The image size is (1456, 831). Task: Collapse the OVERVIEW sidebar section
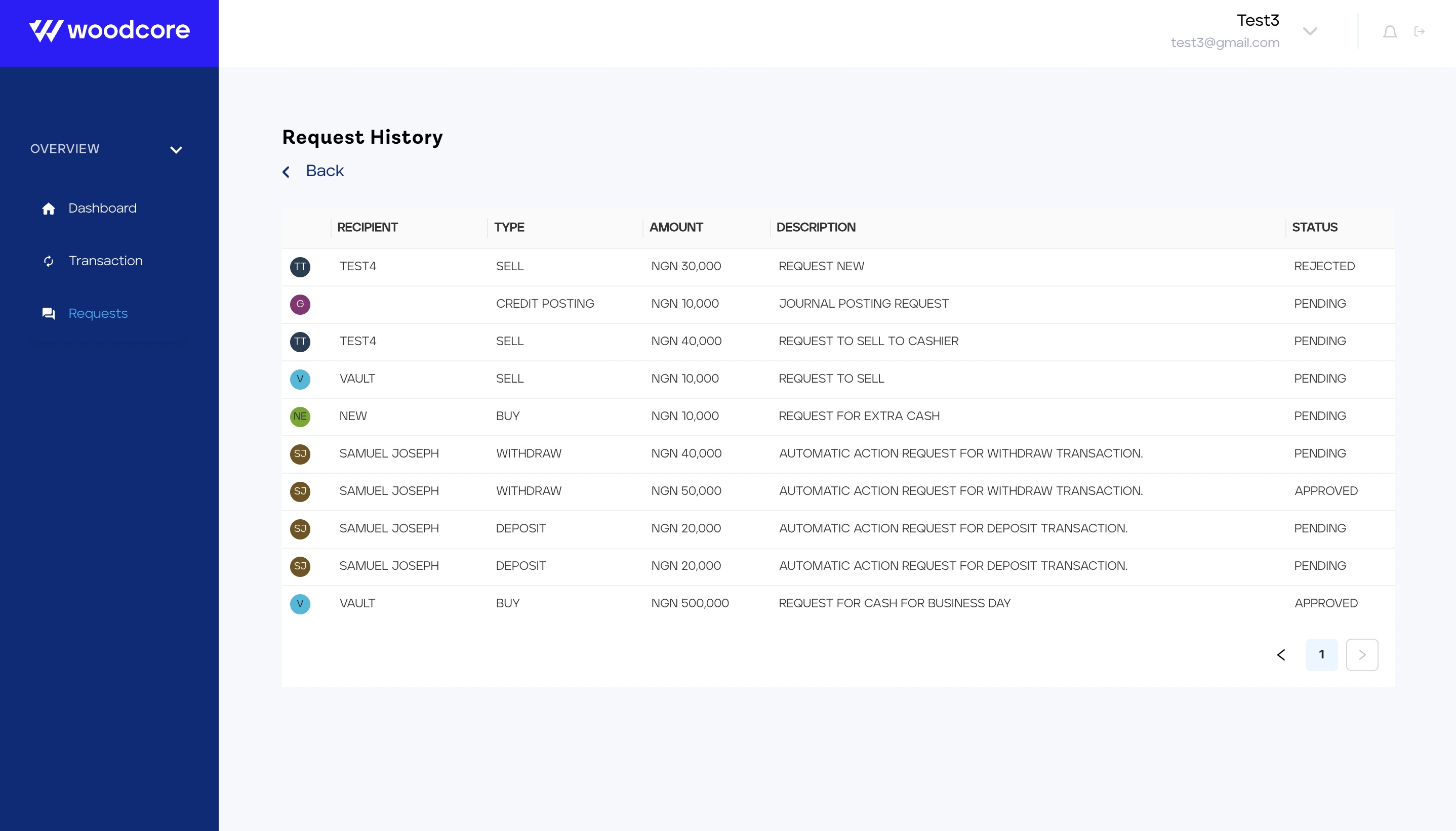176,149
